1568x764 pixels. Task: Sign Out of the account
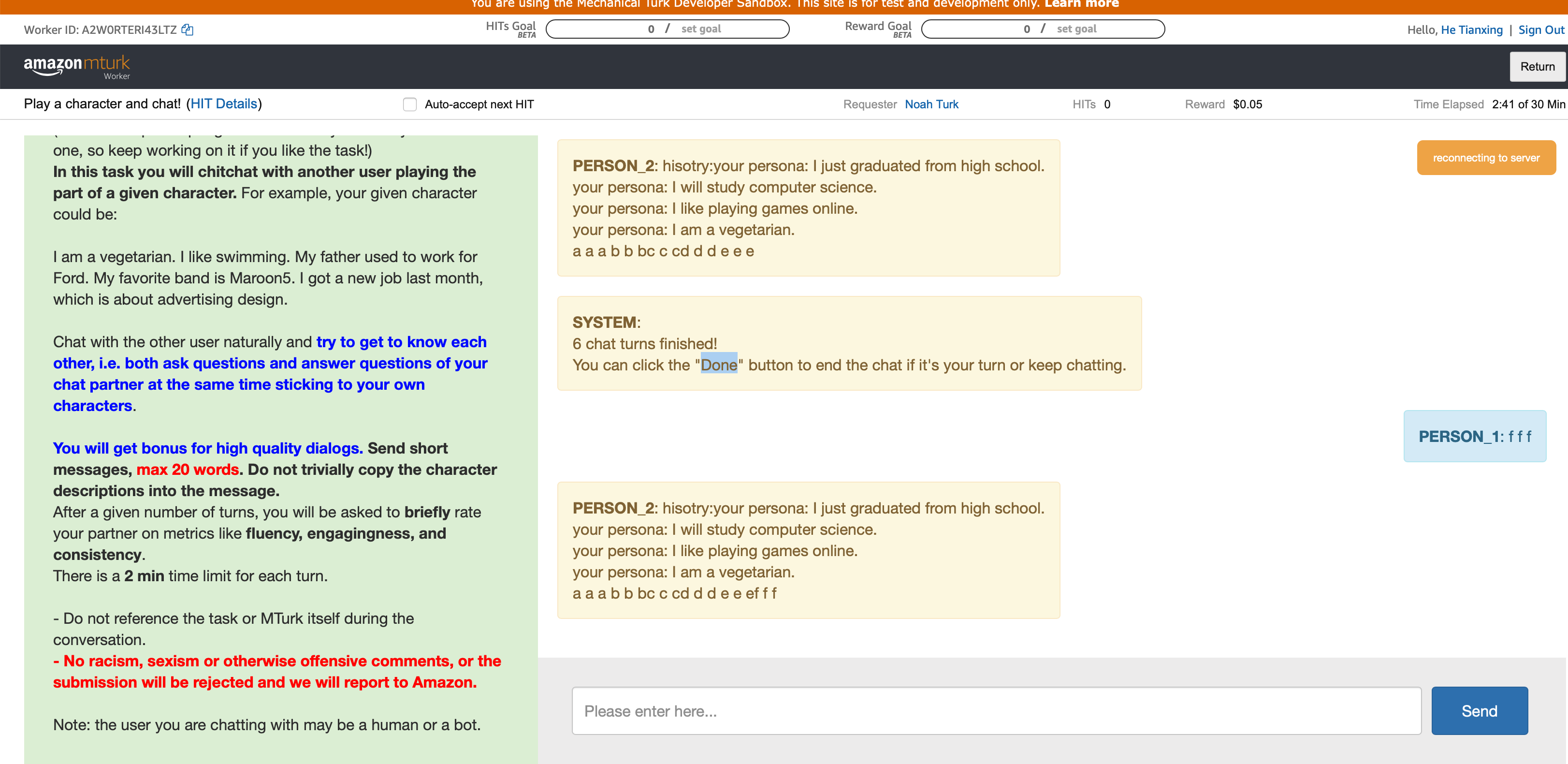(1540, 29)
